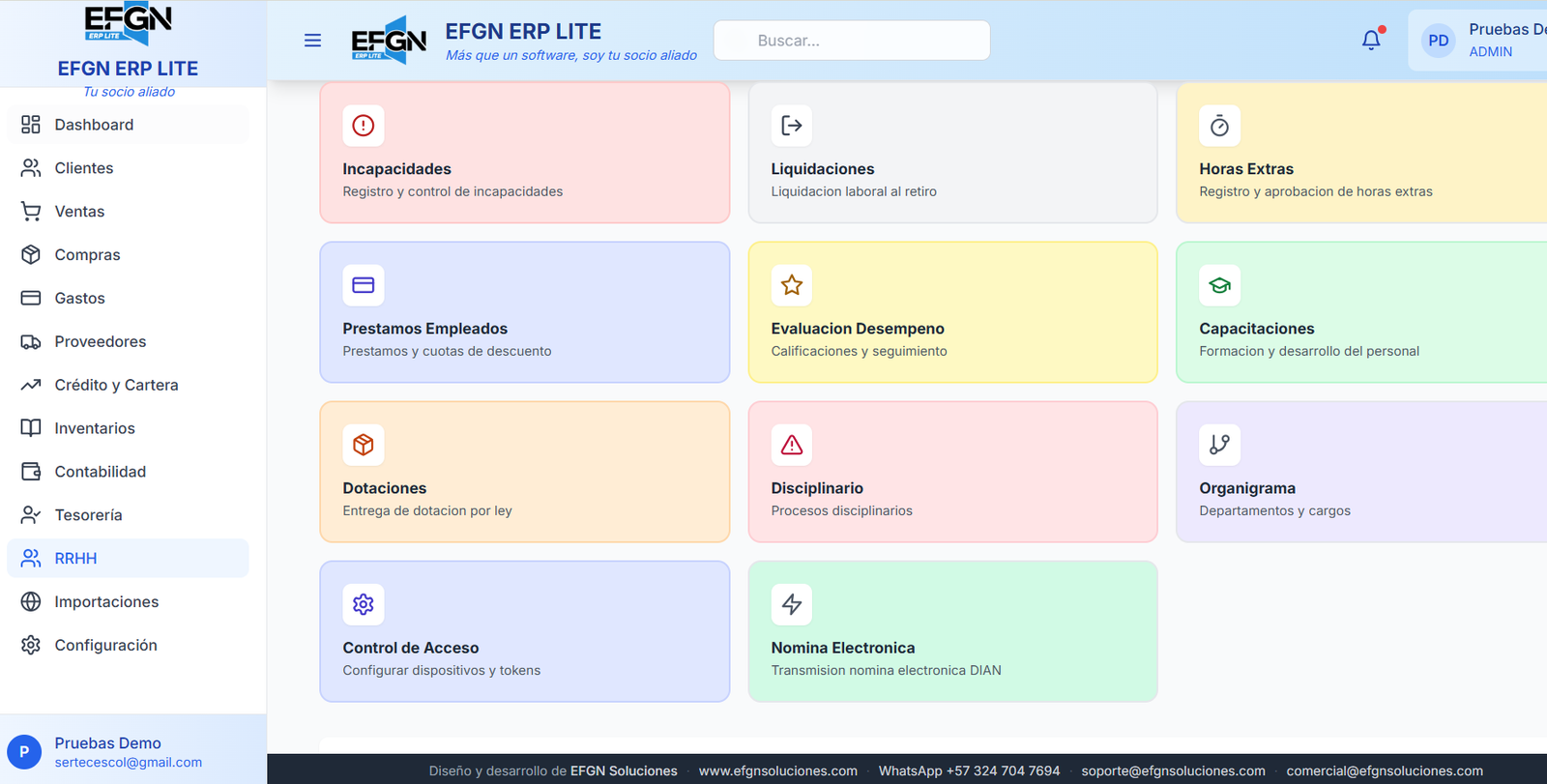Click the Inventarios book icon
The image size is (1547, 784).
coord(31,428)
